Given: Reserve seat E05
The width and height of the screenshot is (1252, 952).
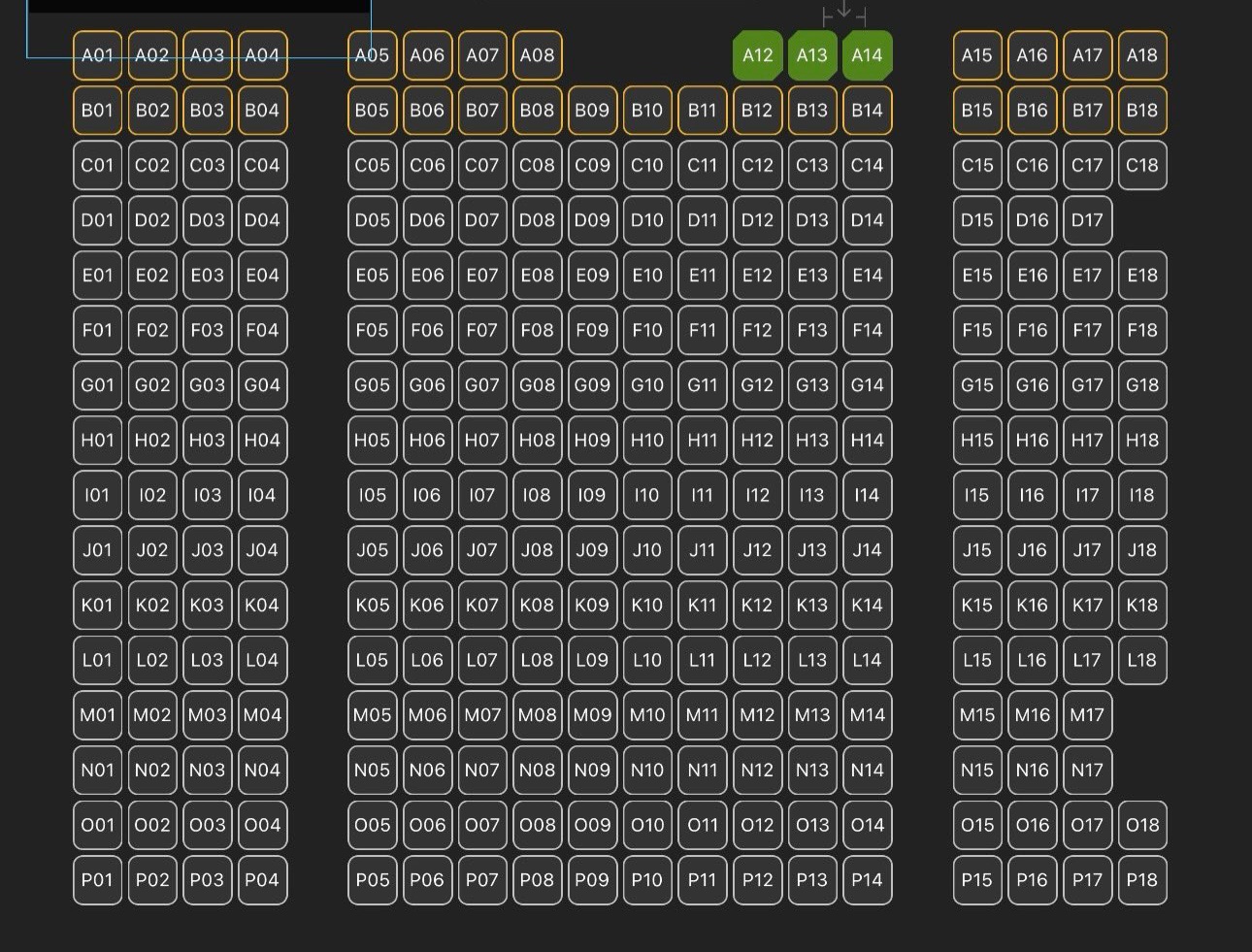Looking at the screenshot, I should (x=372, y=275).
